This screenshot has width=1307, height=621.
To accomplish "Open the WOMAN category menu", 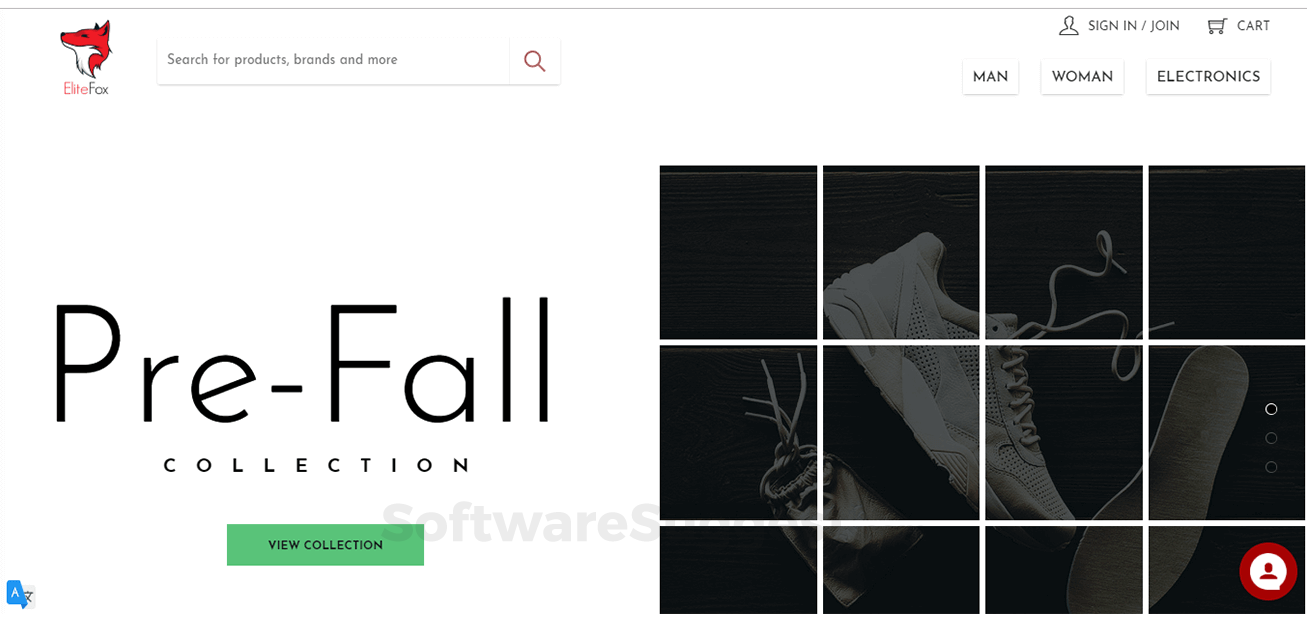I will 1082,77.
